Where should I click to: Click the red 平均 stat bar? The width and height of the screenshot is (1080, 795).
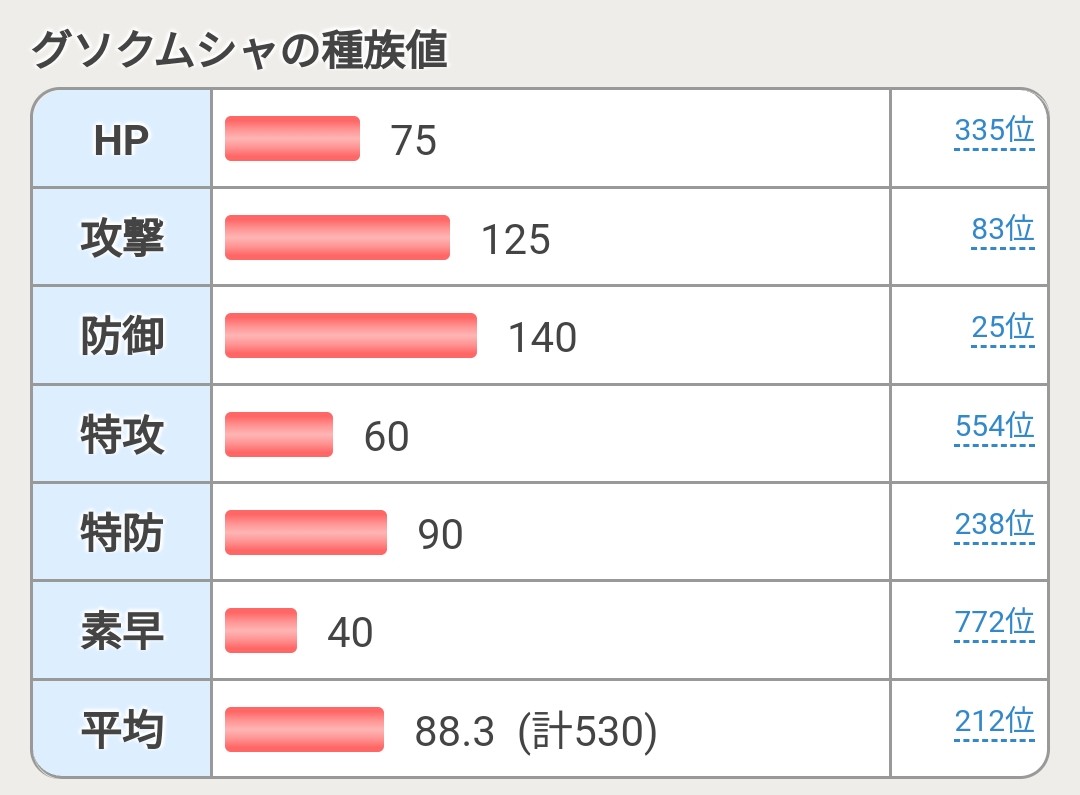click(x=305, y=729)
